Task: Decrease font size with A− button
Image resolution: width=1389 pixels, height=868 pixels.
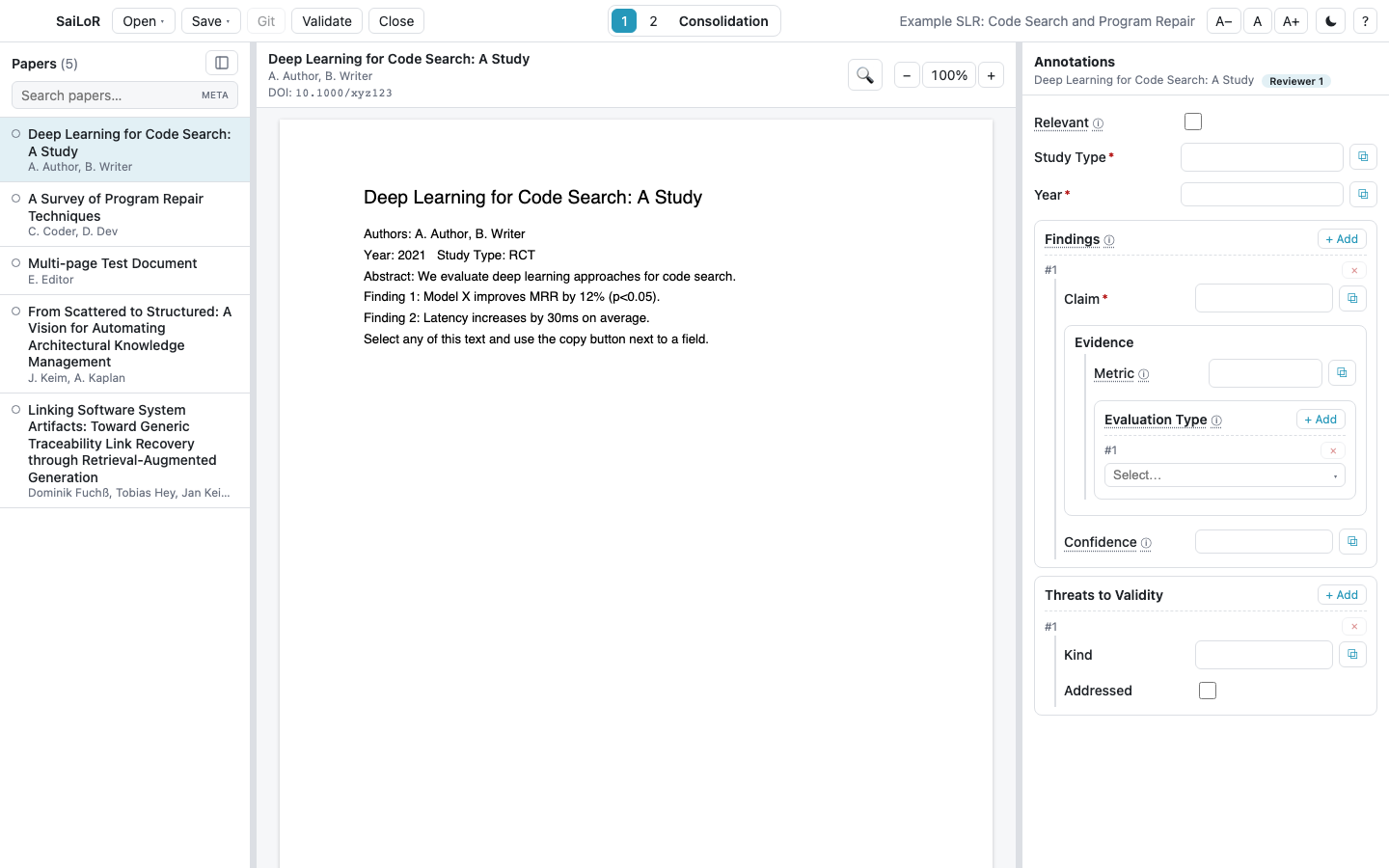Action: [1223, 21]
